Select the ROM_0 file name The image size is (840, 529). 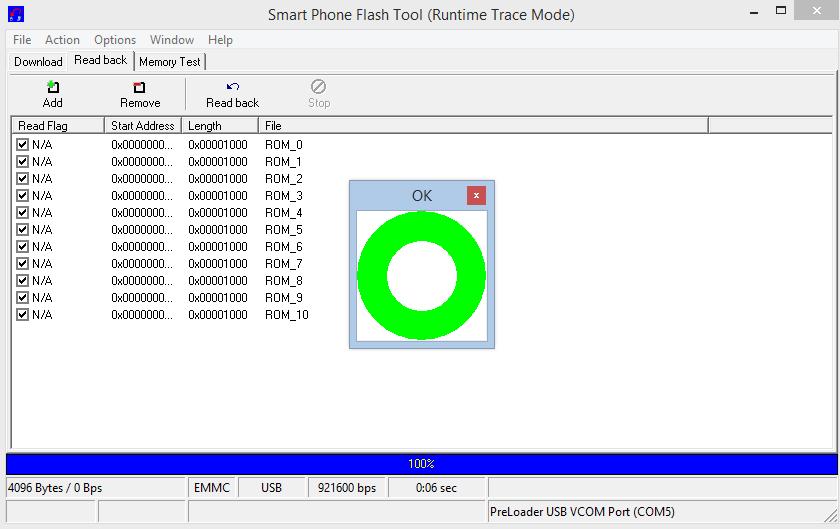284,145
